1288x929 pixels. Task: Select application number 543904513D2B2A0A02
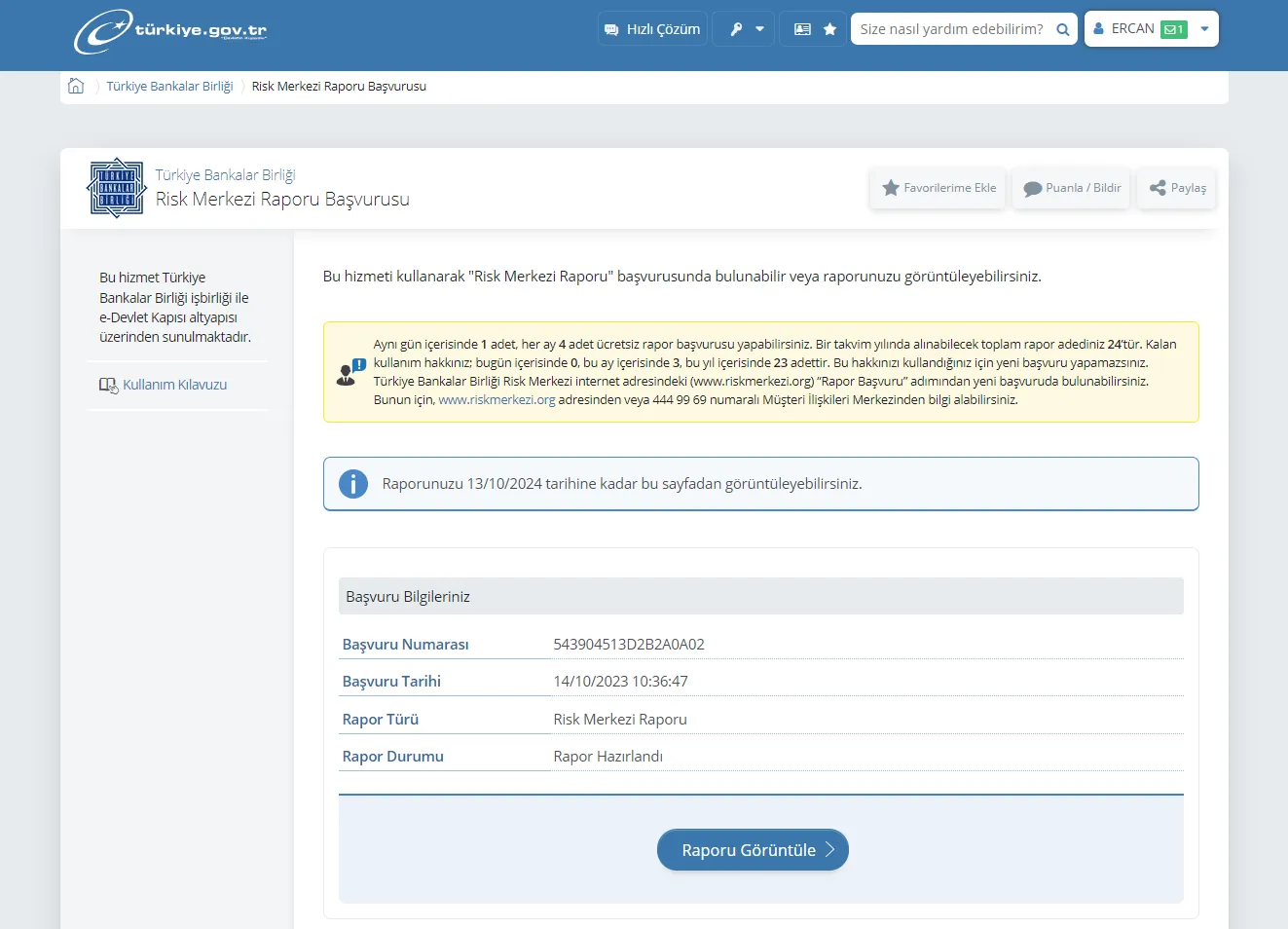(x=629, y=645)
